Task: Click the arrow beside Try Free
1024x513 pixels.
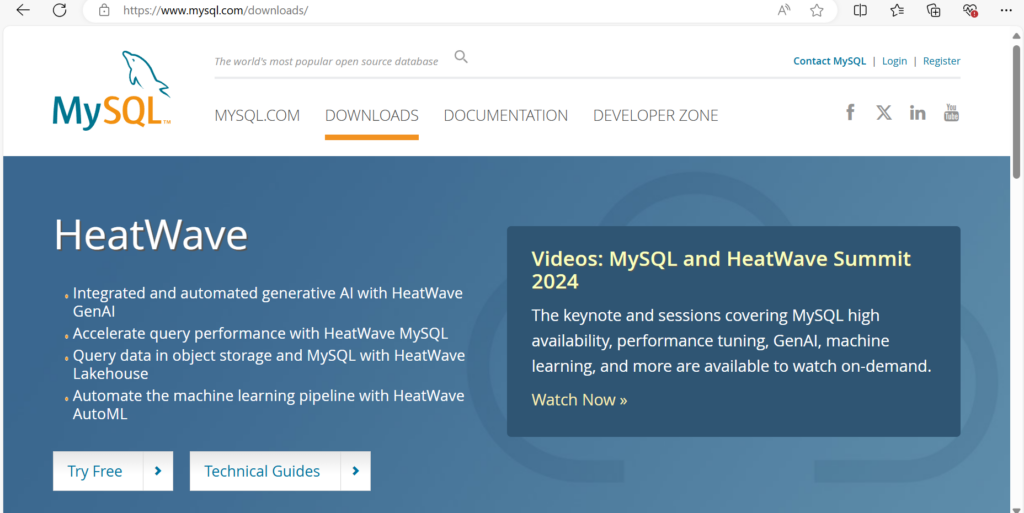Action: click(x=158, y=471)
